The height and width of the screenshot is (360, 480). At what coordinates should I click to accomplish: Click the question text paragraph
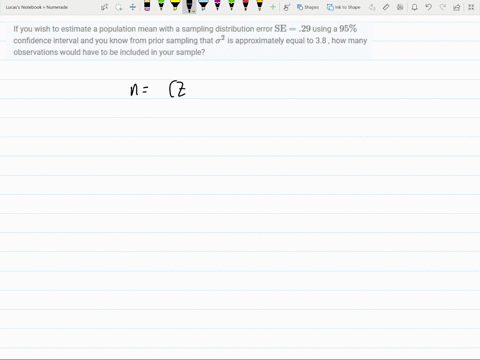pos(190,40)
